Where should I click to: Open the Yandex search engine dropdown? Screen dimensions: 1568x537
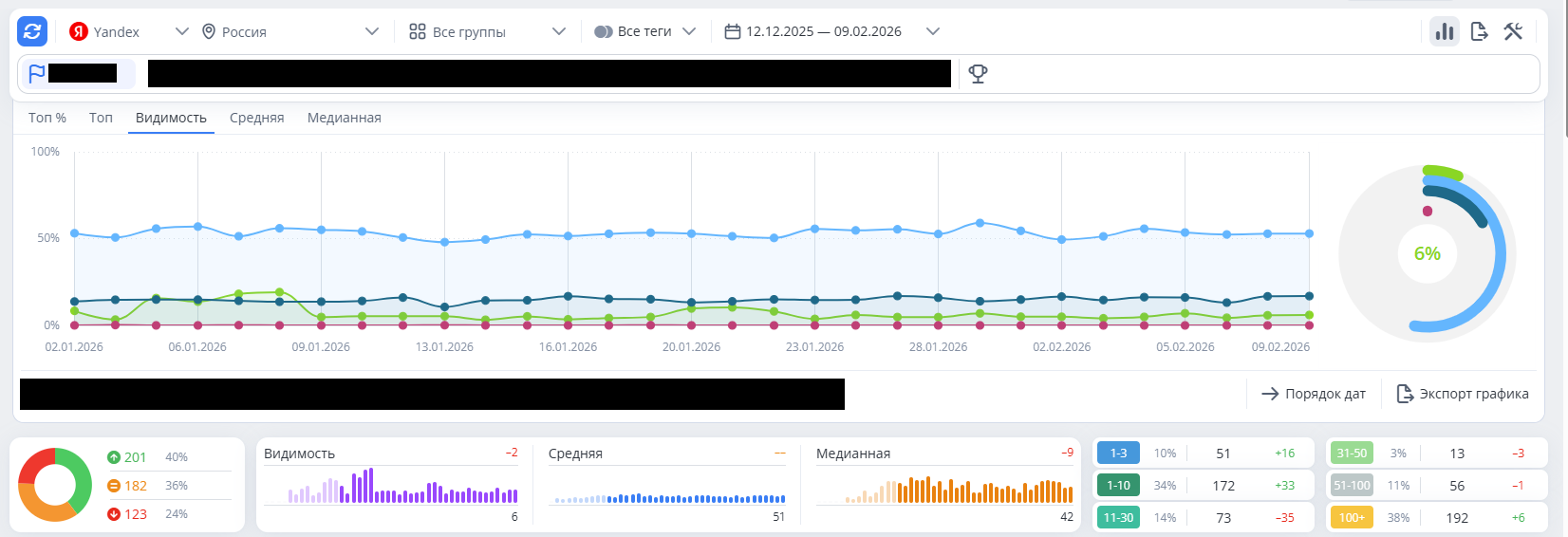pos(129,31)
